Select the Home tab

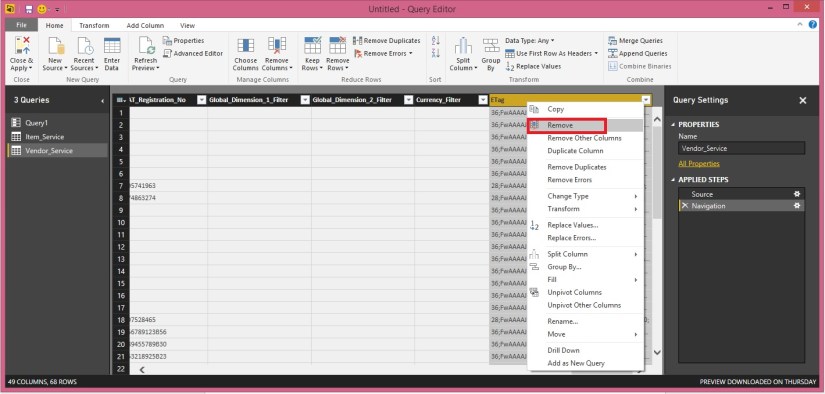click(x=54, y=25)
